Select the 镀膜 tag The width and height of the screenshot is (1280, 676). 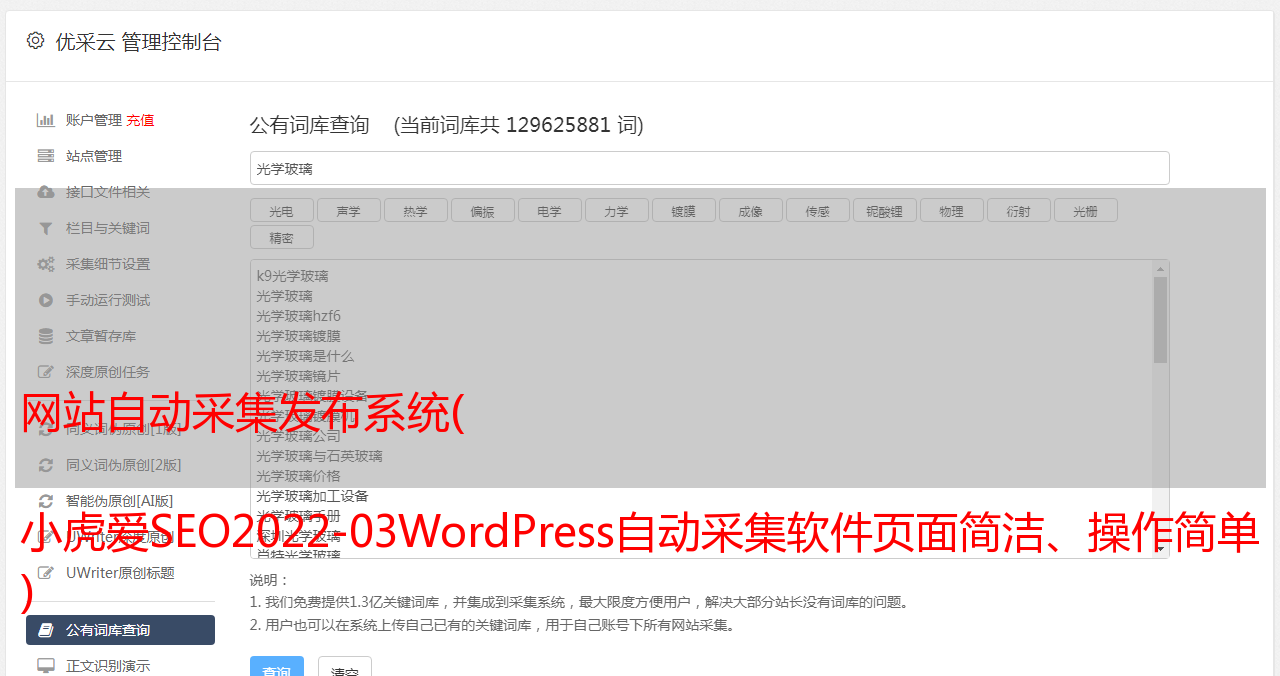coord(683,210)
